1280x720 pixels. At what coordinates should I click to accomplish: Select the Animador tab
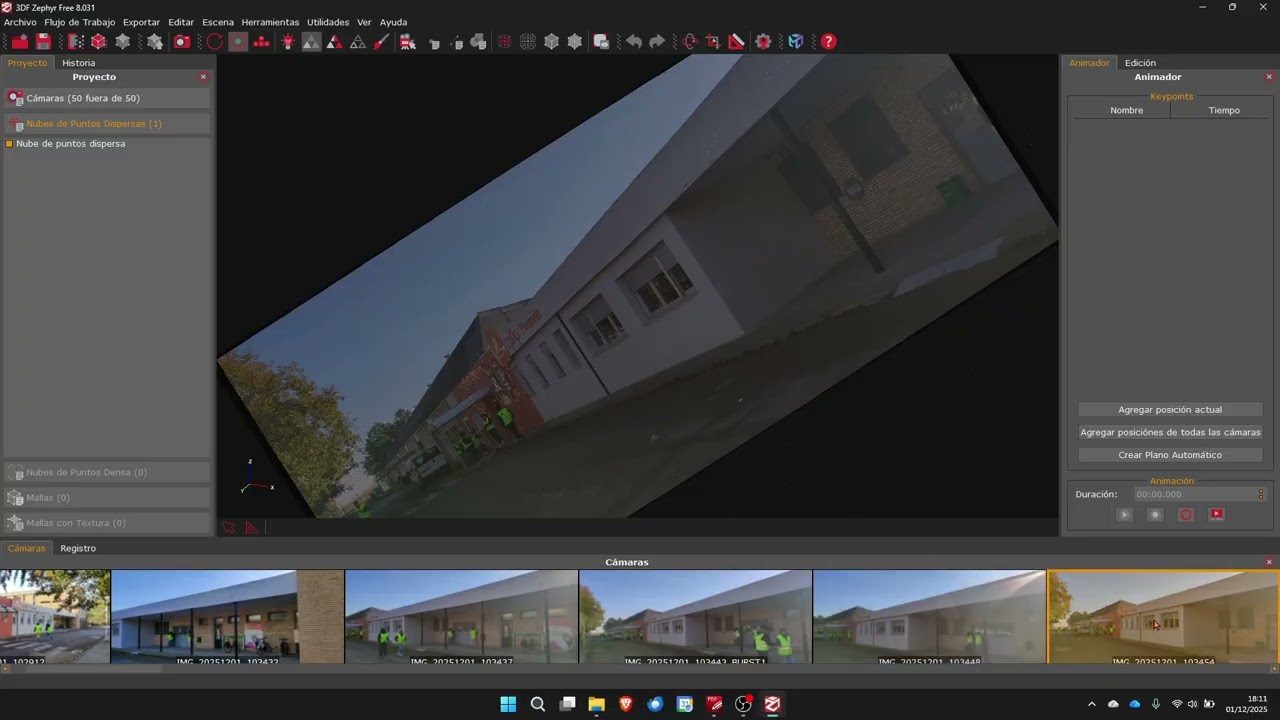1089,63
